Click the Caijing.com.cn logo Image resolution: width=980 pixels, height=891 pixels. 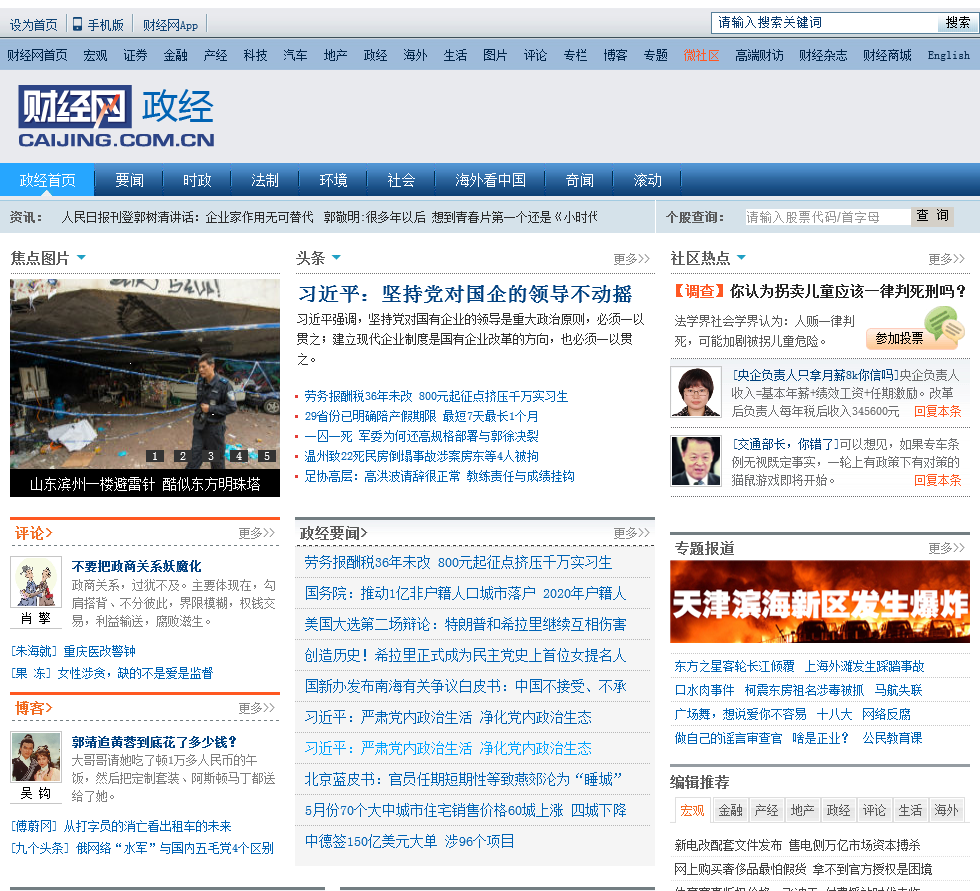pyautogui.click(x=116, y=116)
